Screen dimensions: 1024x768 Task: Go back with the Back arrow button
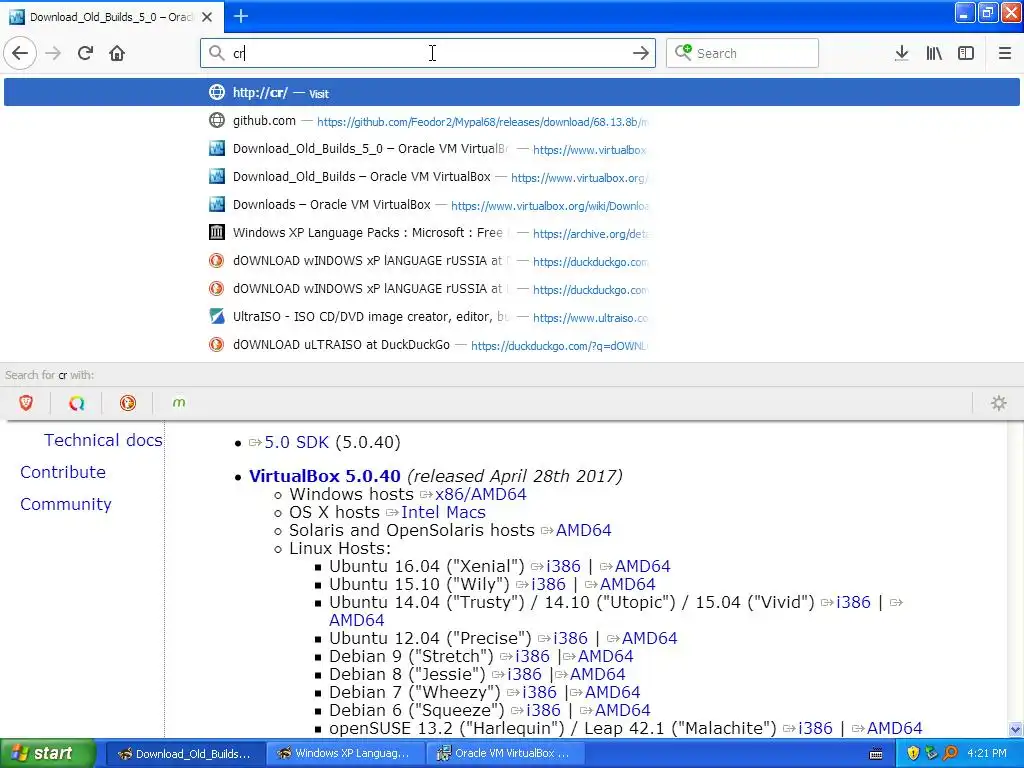[x=20, y=53]
